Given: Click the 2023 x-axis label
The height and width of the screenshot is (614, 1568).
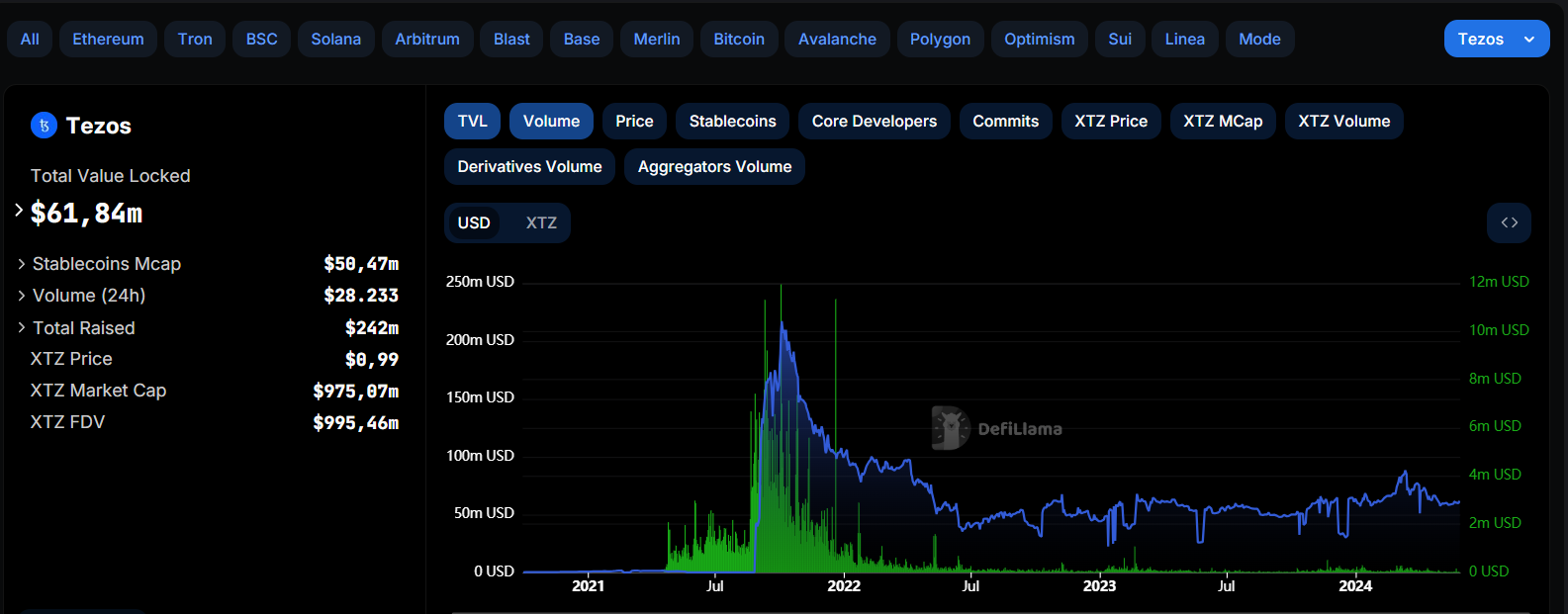Looking at the screenshot, I should (x=1099, y=586).
